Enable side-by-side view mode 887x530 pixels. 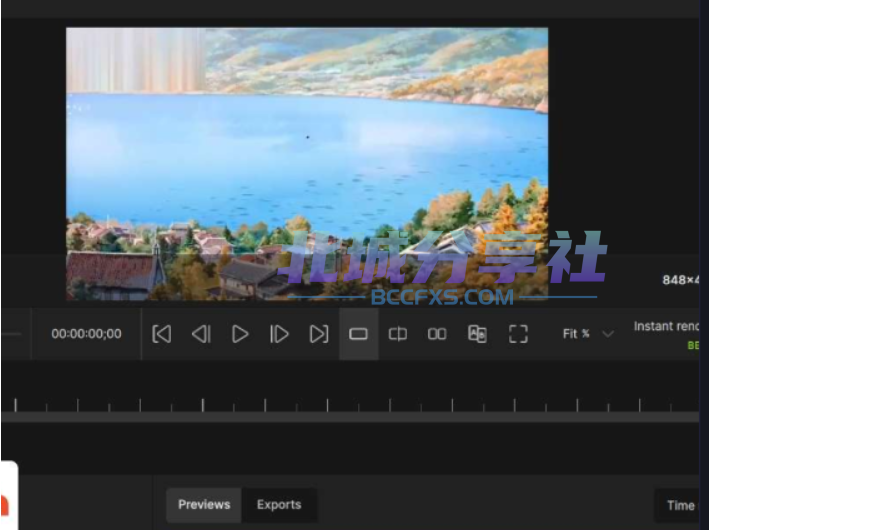pos(437,334)
